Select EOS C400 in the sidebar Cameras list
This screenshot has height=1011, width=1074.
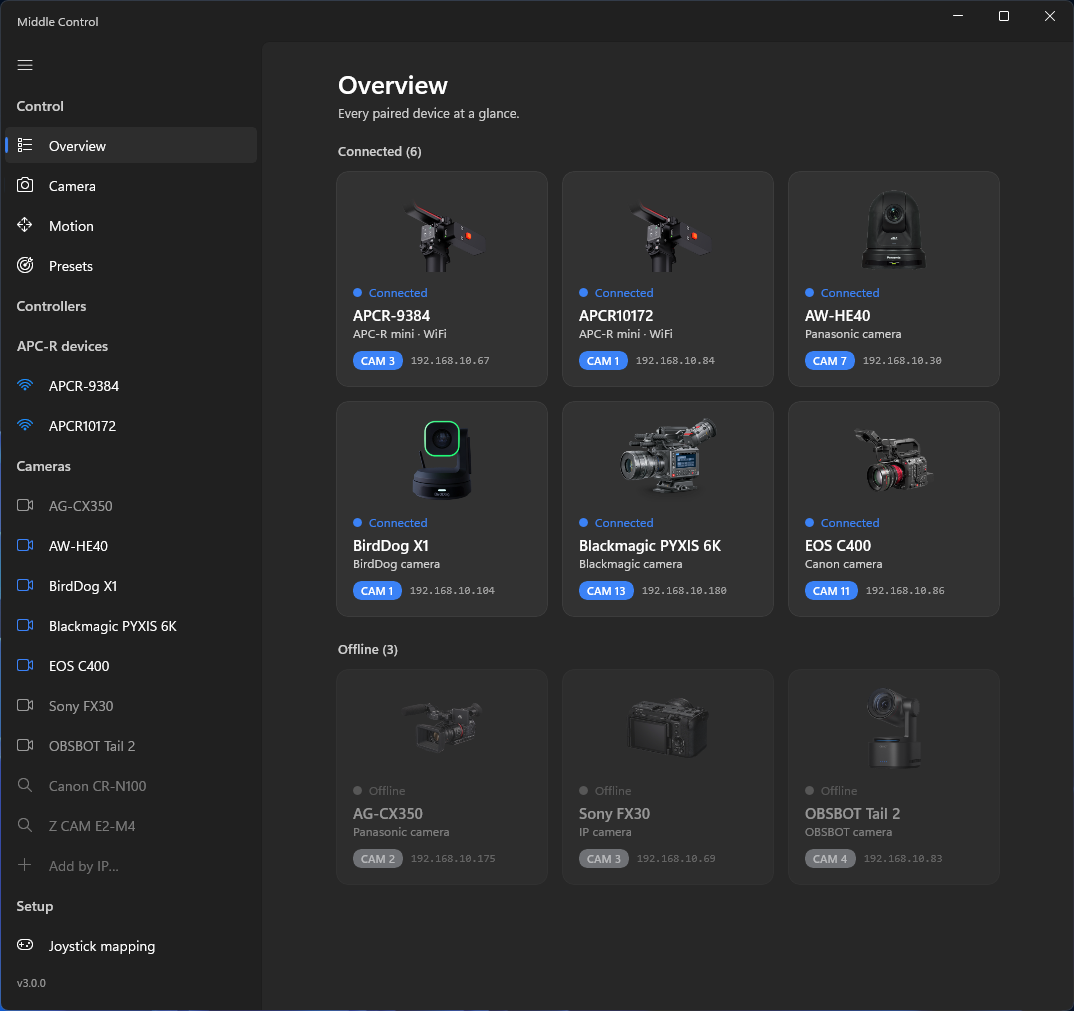[131, 666]
